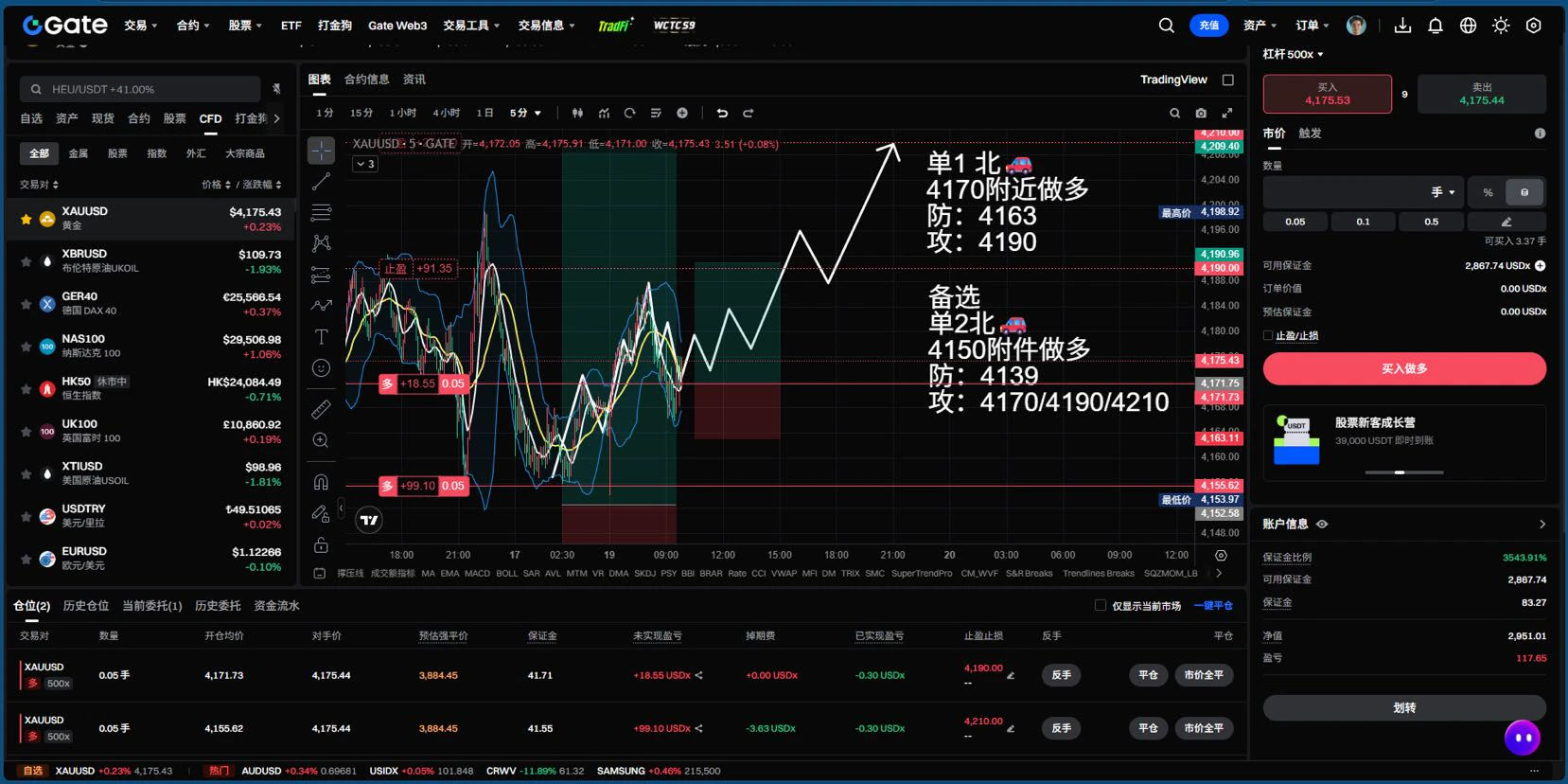Click the top search magnifier icon

(1167, 26)
